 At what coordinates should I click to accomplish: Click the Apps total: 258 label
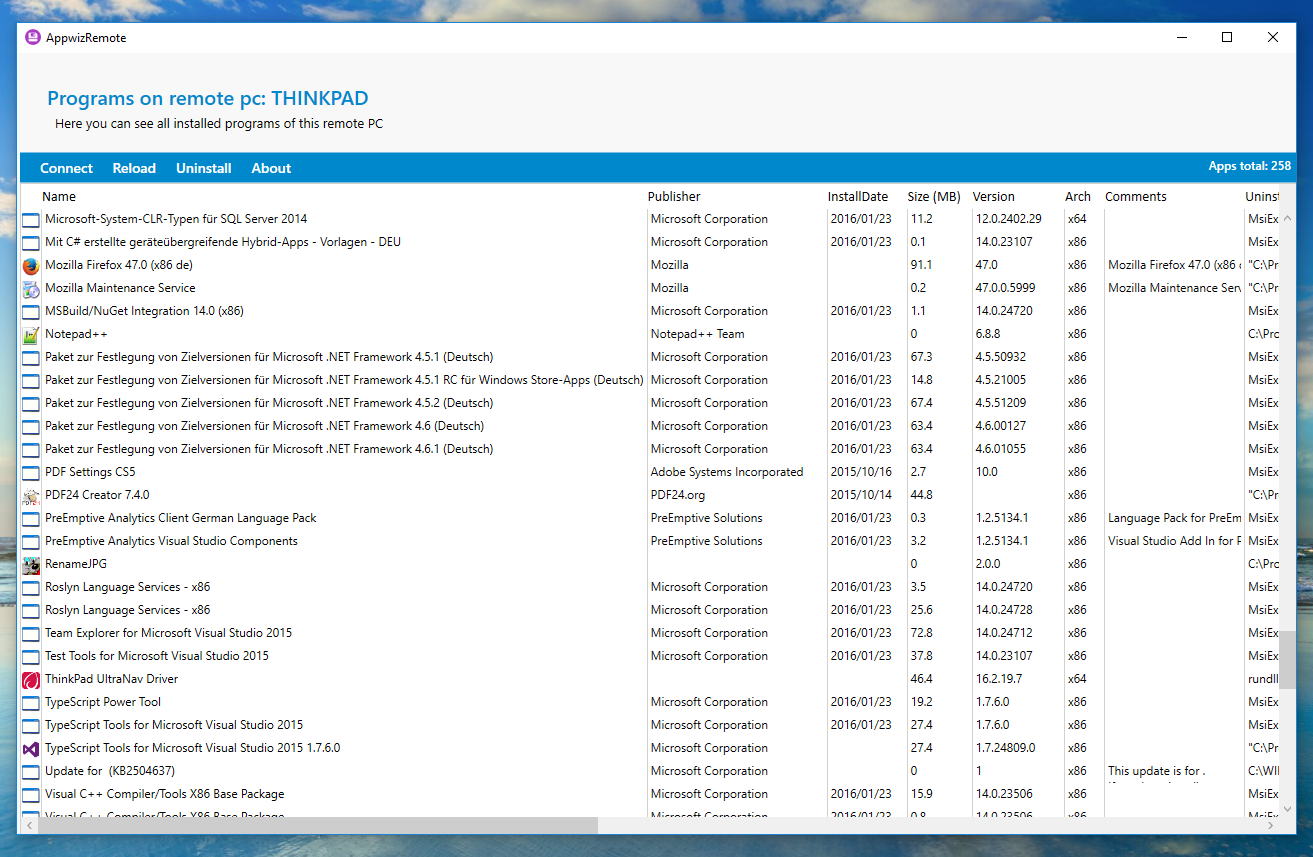(1249, 166)
